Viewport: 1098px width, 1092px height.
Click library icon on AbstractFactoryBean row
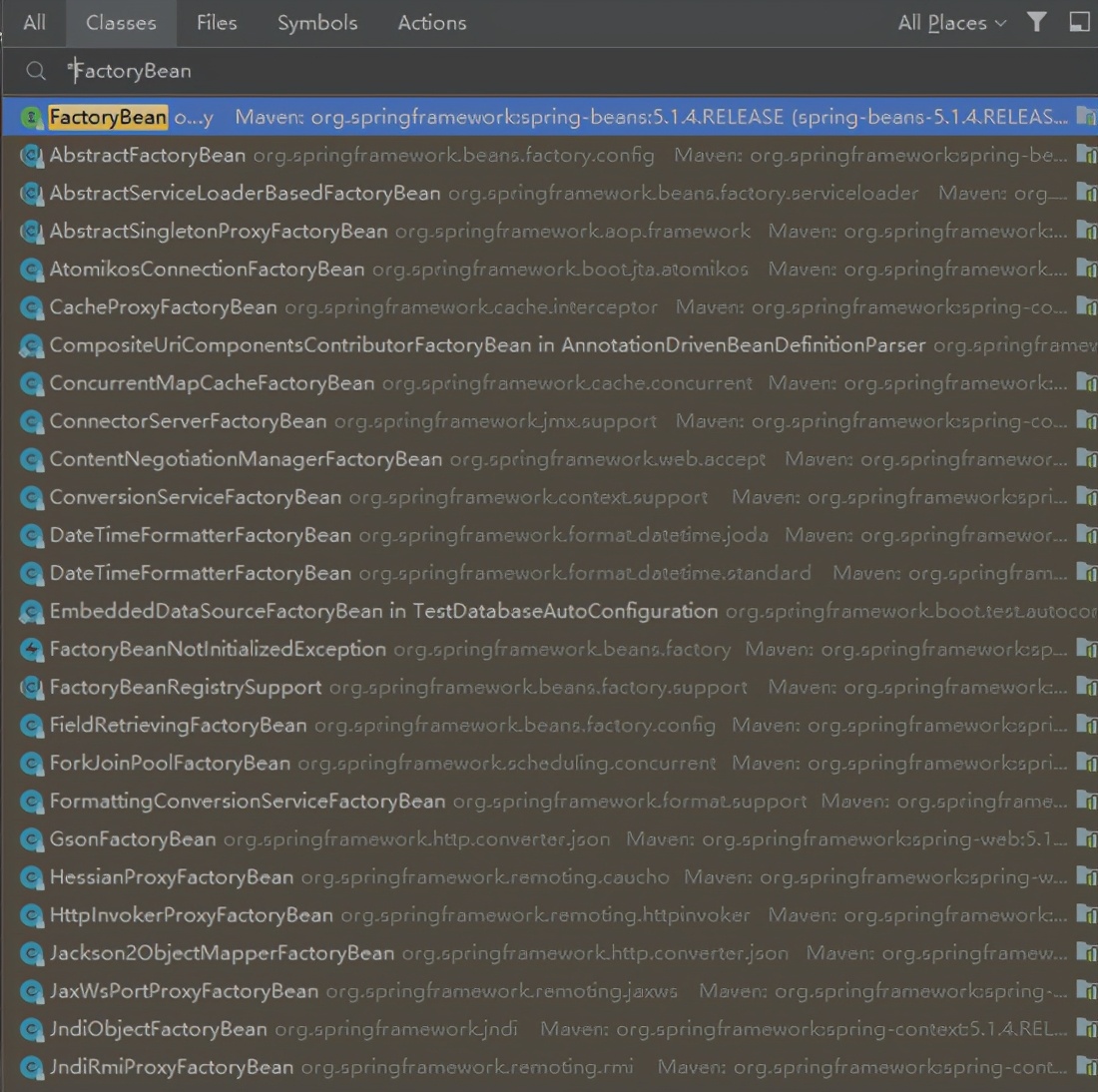click(1086, 154)
